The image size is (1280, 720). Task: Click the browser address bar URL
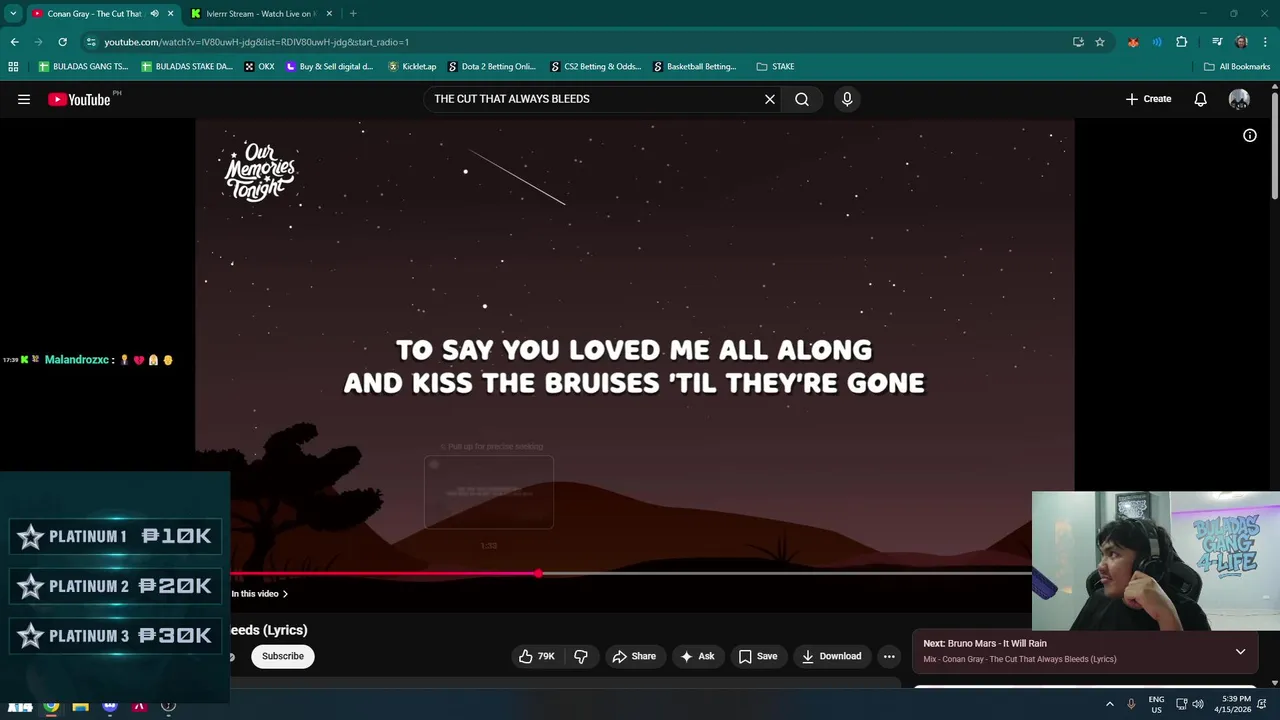point(257,42)
